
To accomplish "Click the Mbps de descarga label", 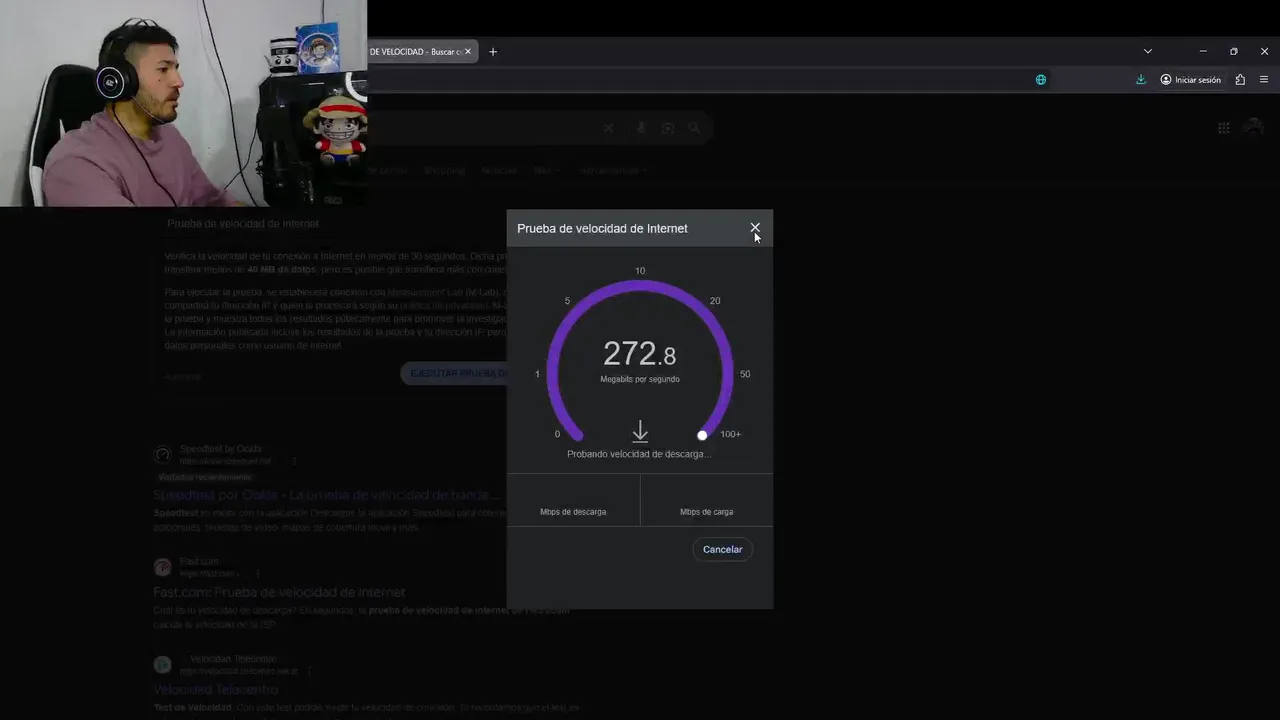I will [573, 512].
